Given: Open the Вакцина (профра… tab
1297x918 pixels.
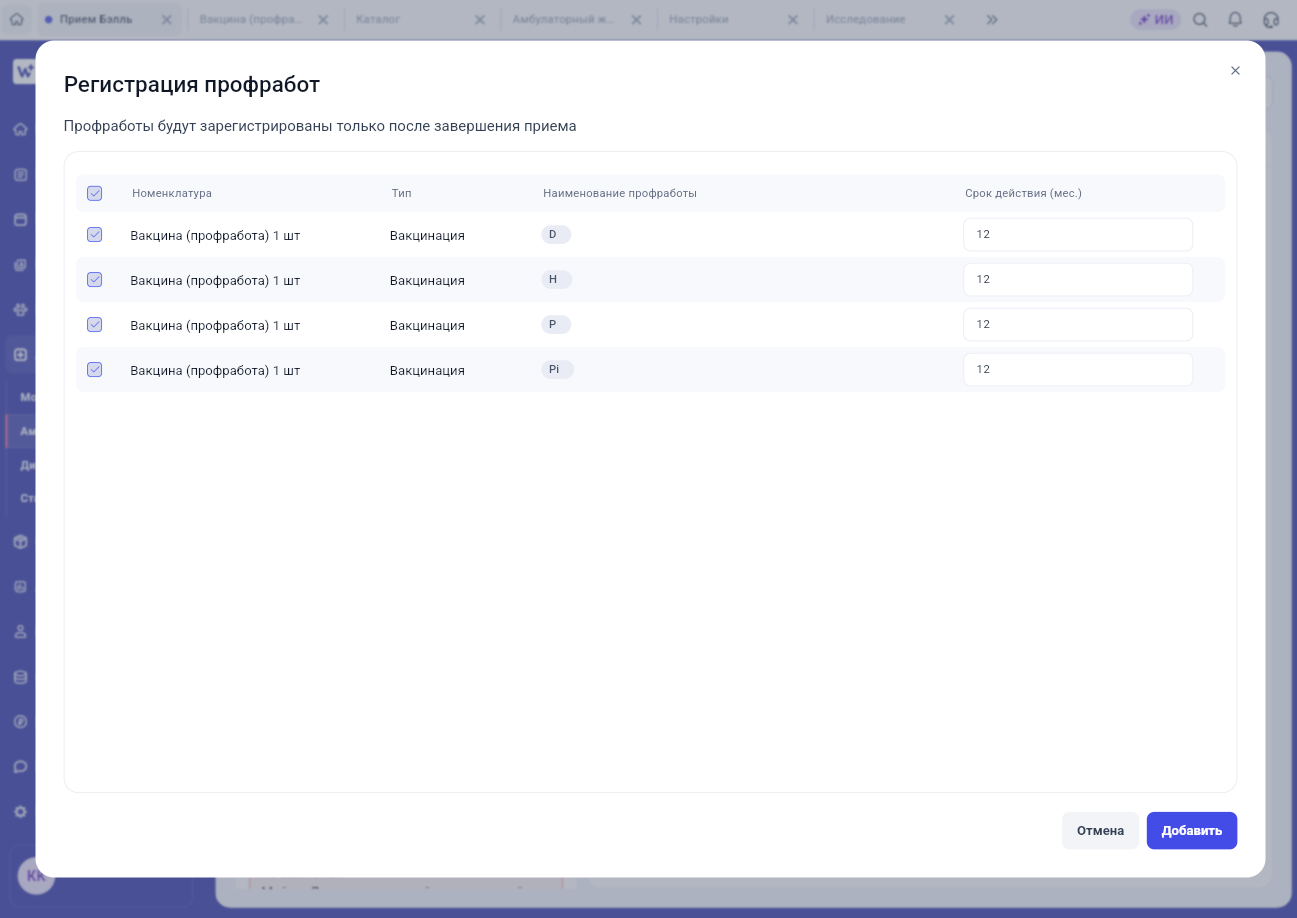Looking at the screenshot, I should pos(251,19).
